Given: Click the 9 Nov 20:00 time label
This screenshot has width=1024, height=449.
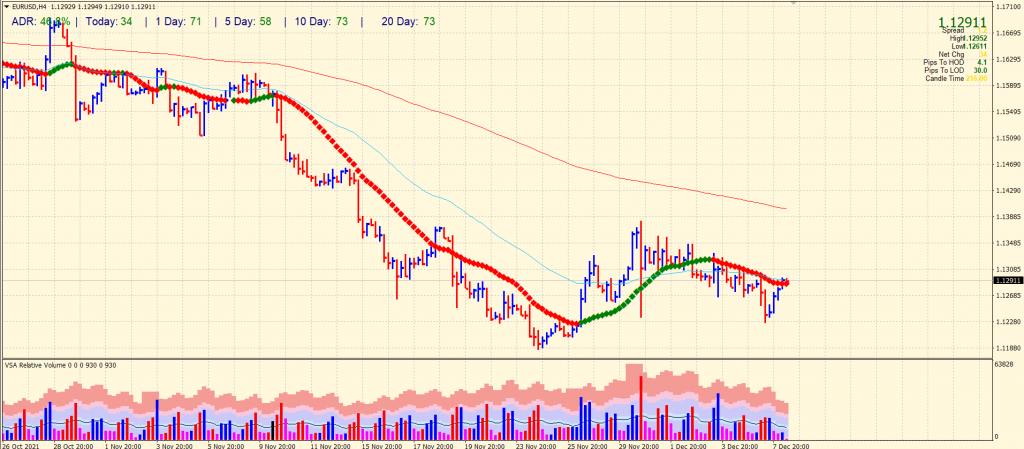Looking at the screenshot, I should pos(278,445).
